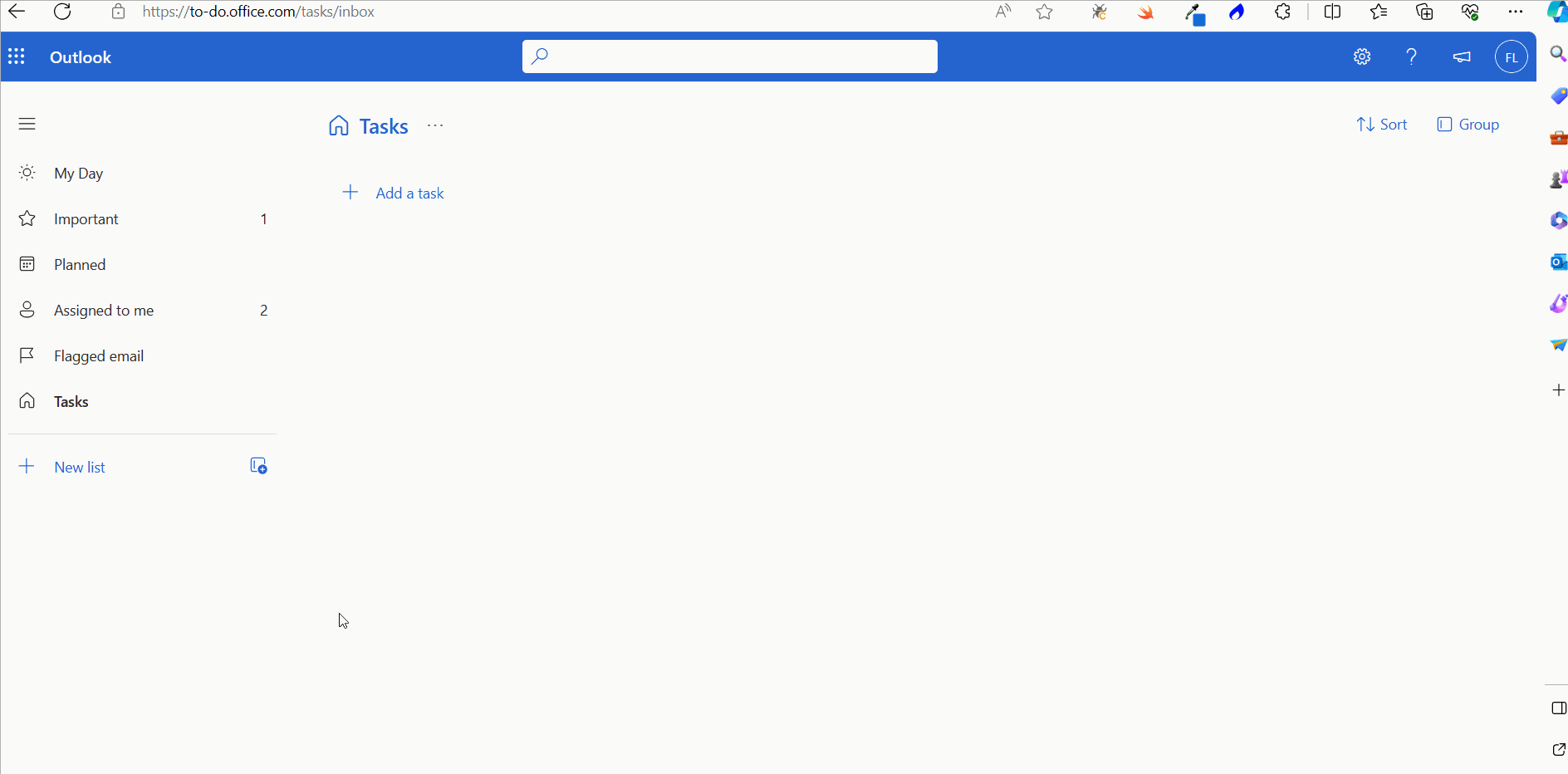Open the app launcher grid

[17, 56]
